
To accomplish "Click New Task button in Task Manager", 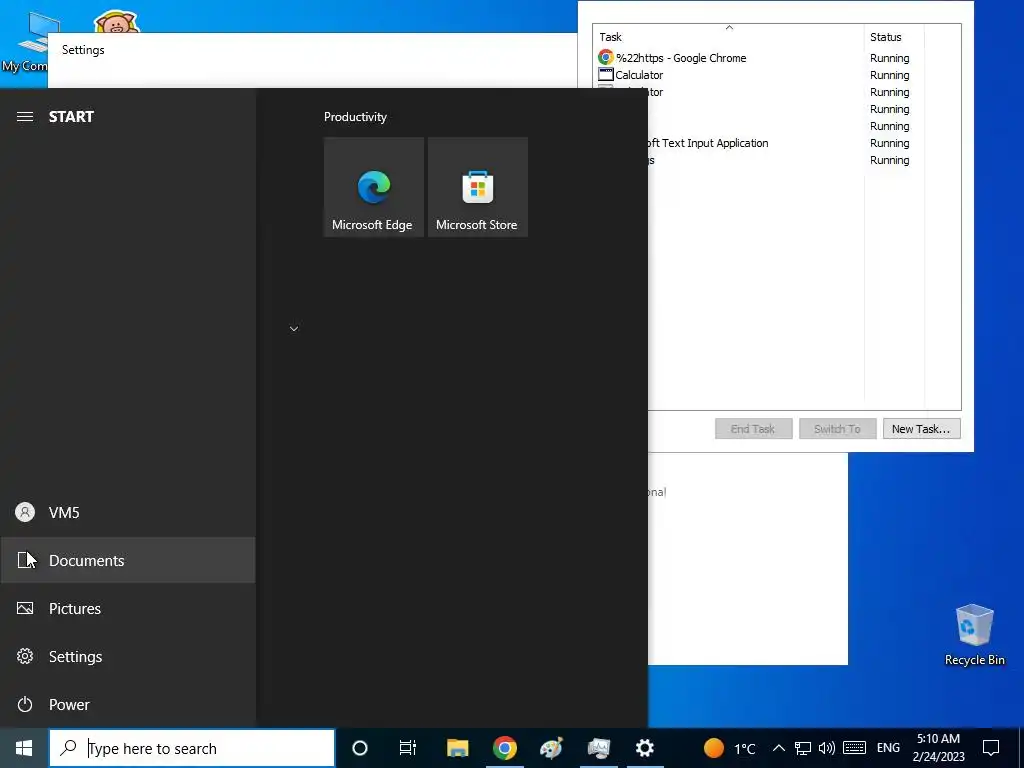I will 921,429.
